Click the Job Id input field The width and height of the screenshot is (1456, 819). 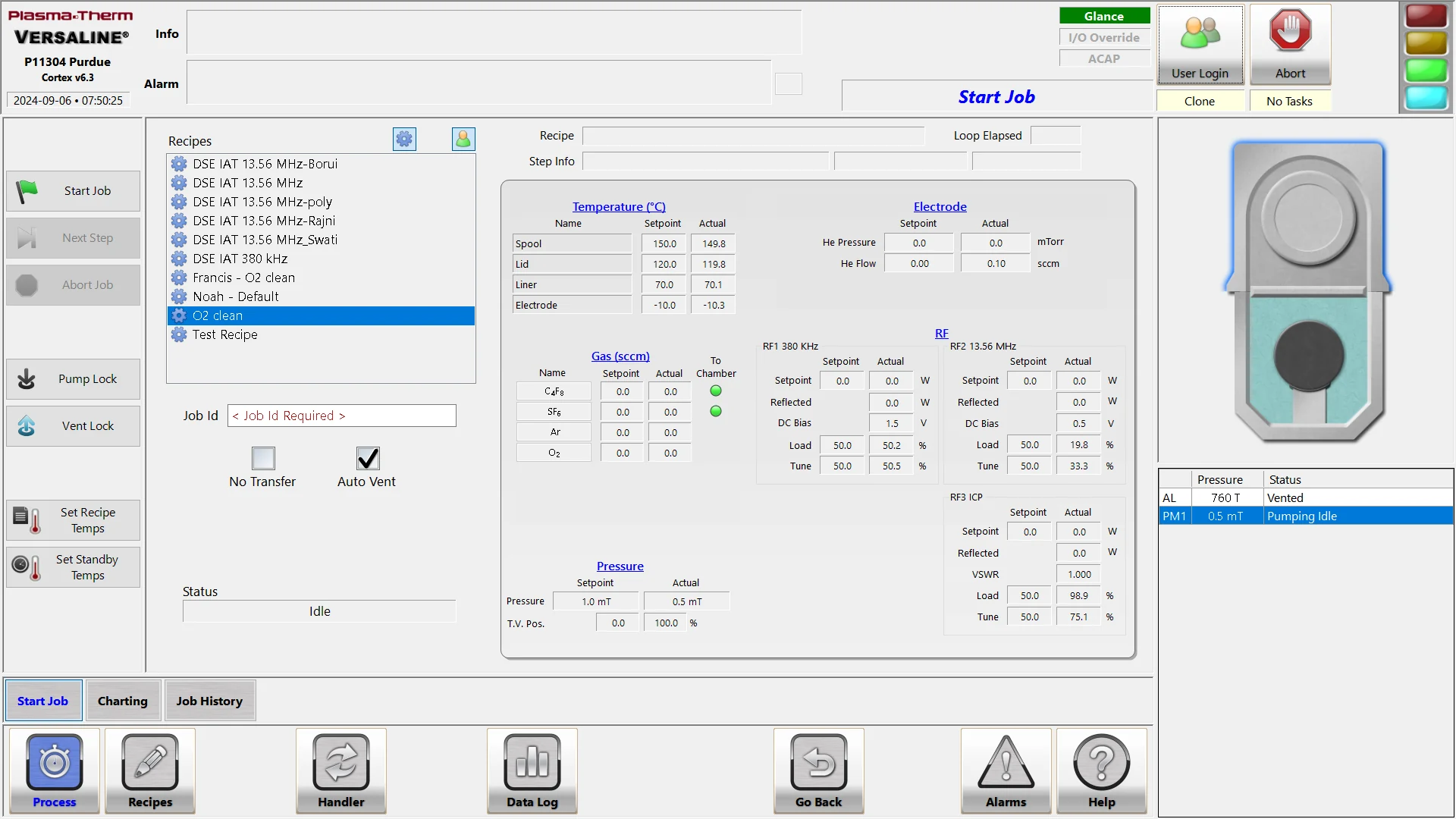point(342,416)
